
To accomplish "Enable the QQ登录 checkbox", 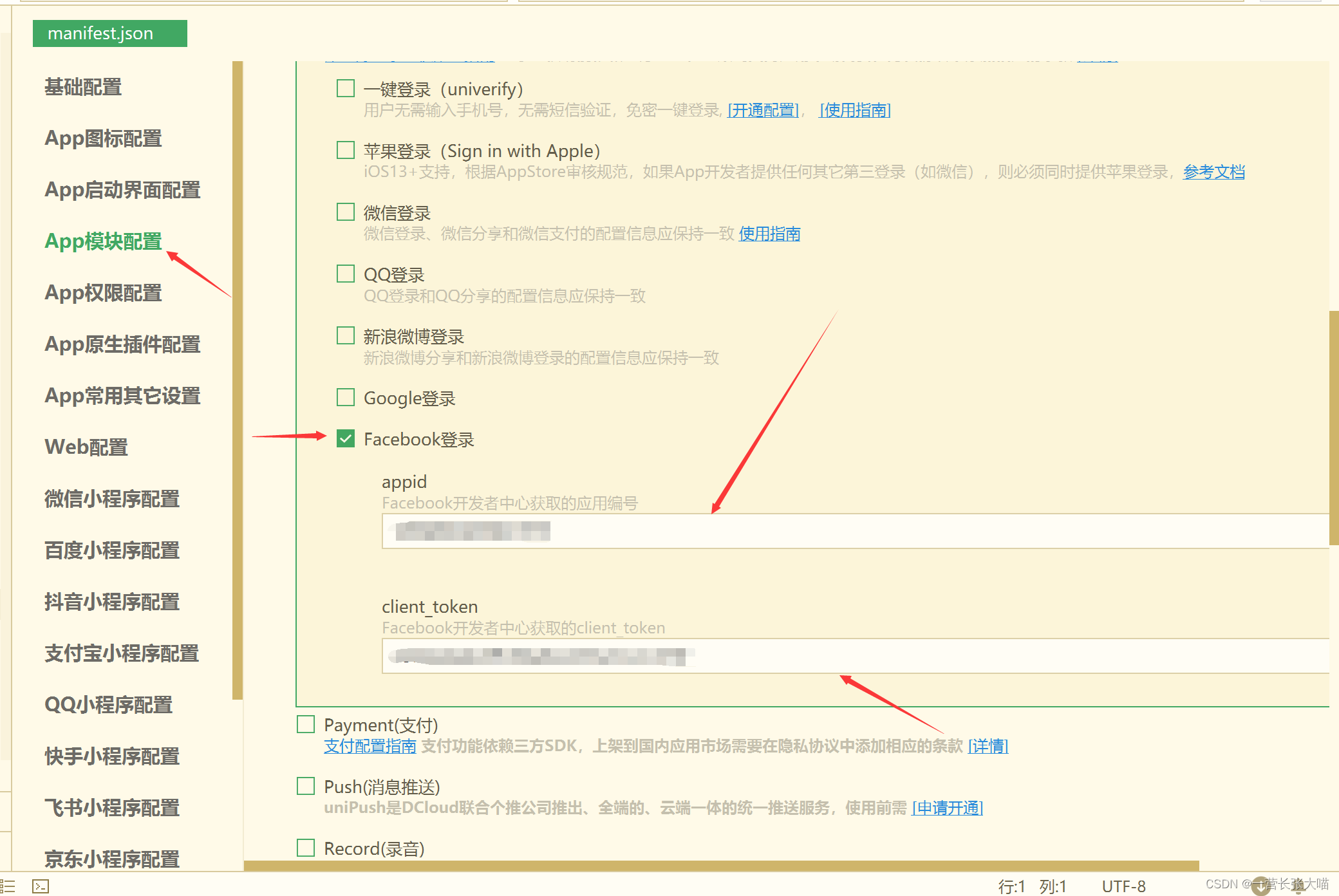I will [345, 273].
